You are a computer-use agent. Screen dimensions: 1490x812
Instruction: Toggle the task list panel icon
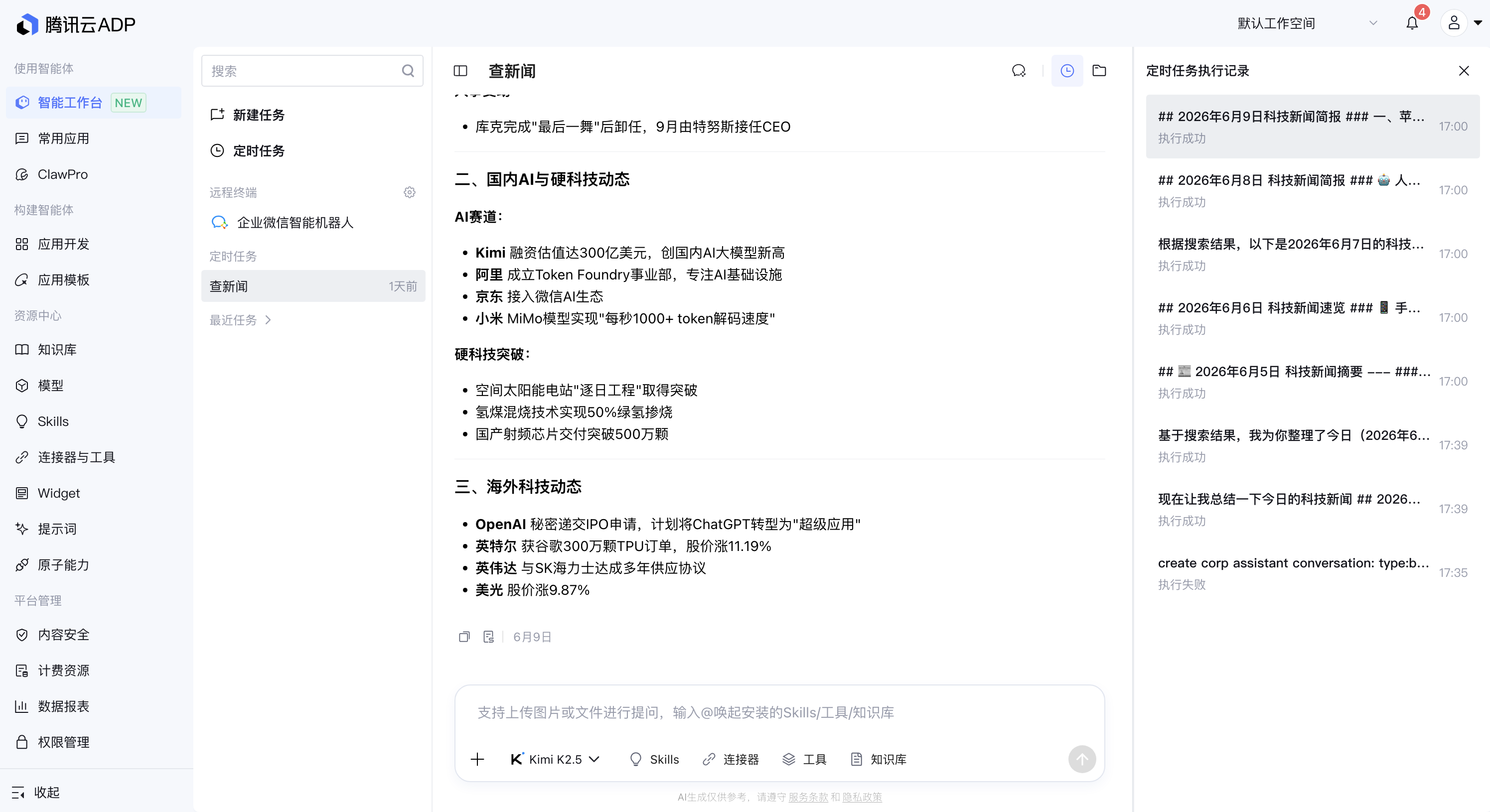tap(460, 71)
